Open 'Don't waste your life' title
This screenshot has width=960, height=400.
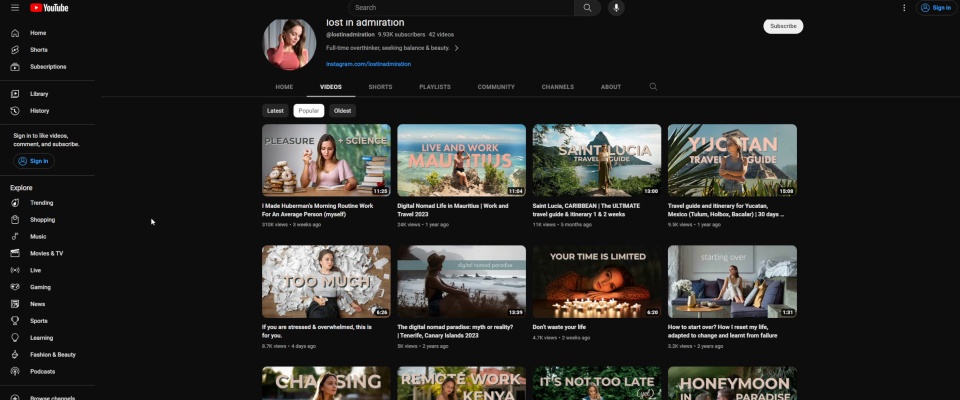[558, 327]
